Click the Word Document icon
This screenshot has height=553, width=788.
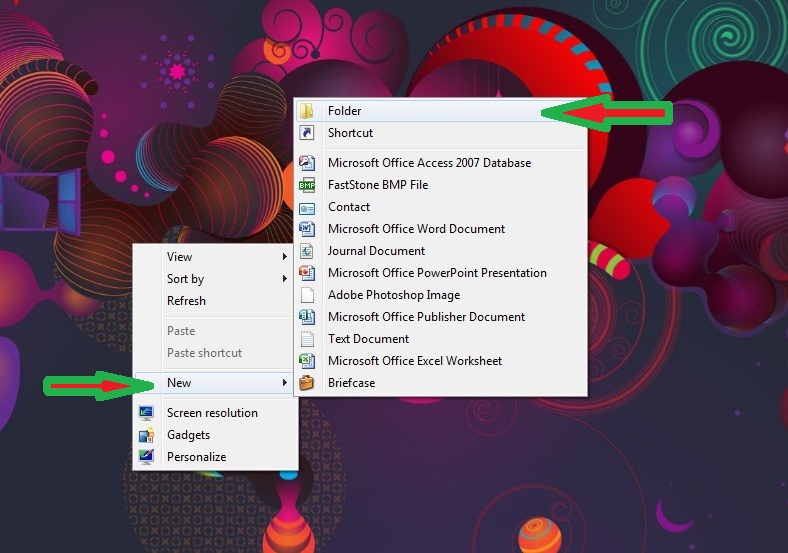307,229
